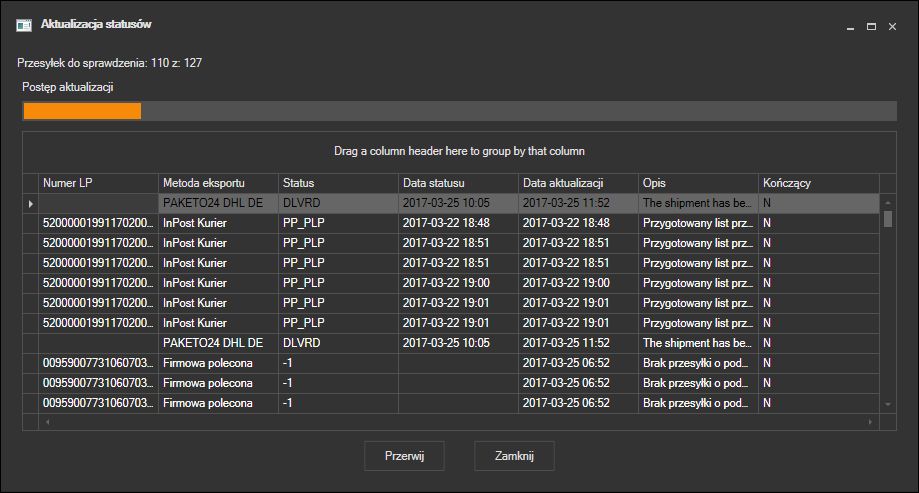Click the vertical scrollbar thumb
The height and width of the screenshot is (493, 919).
888,219
